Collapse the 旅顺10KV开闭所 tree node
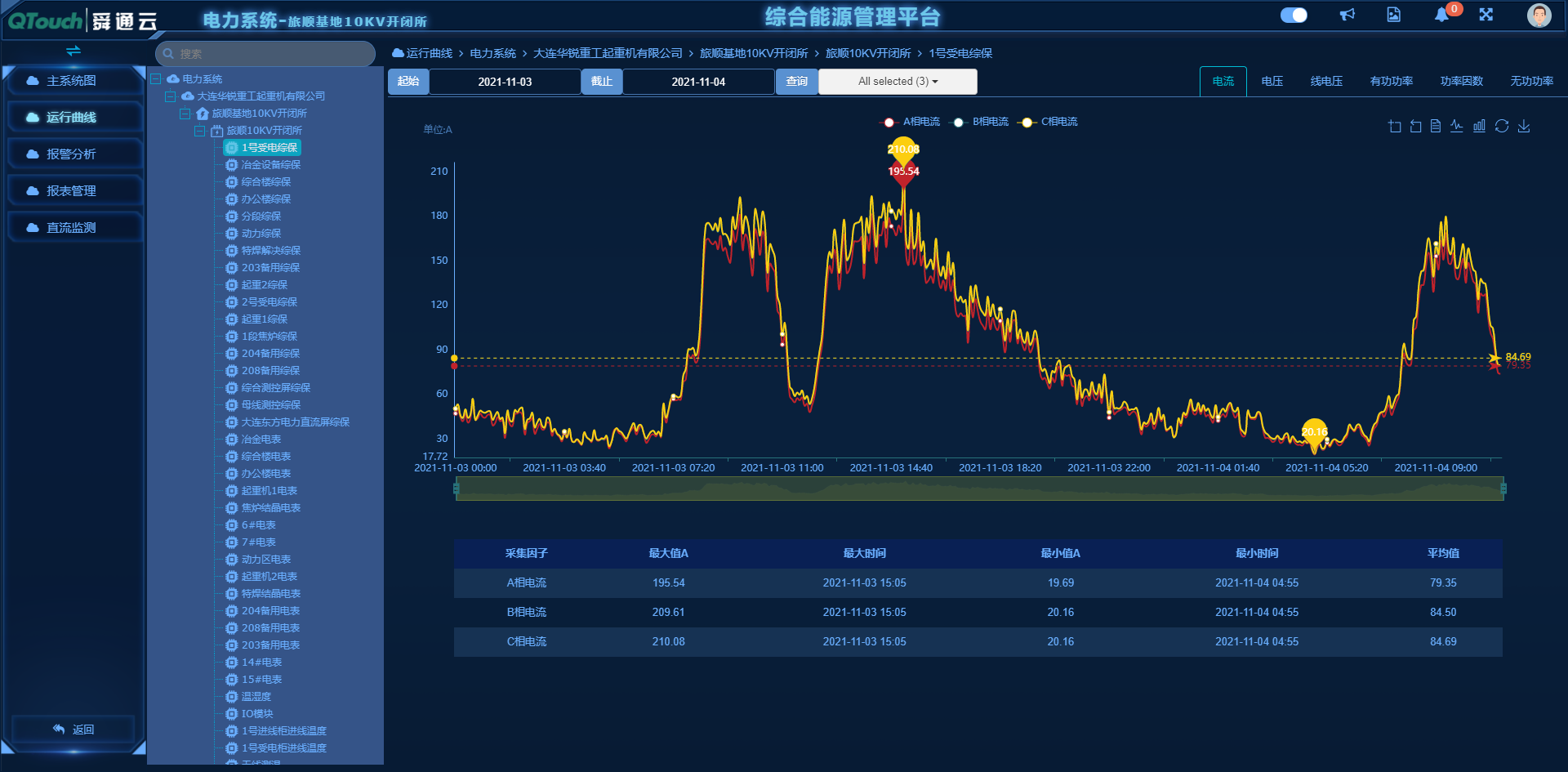The image size is (1568, 772). (x=200, y=131)
